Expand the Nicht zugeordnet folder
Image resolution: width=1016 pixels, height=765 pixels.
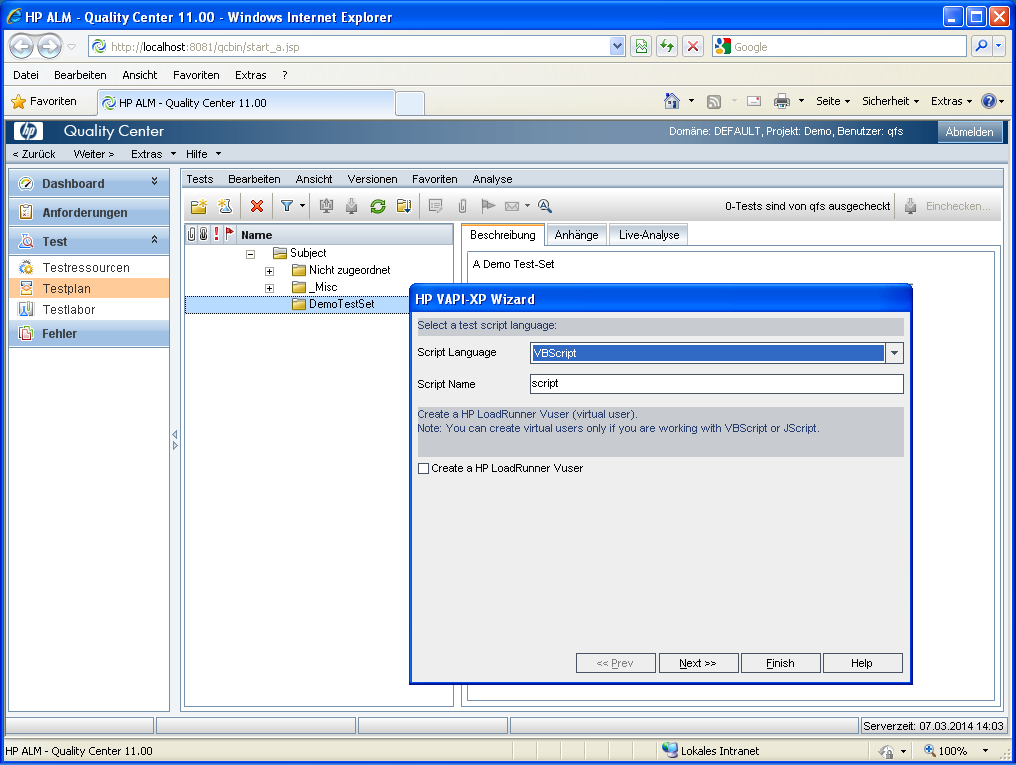tap(270, 271)
